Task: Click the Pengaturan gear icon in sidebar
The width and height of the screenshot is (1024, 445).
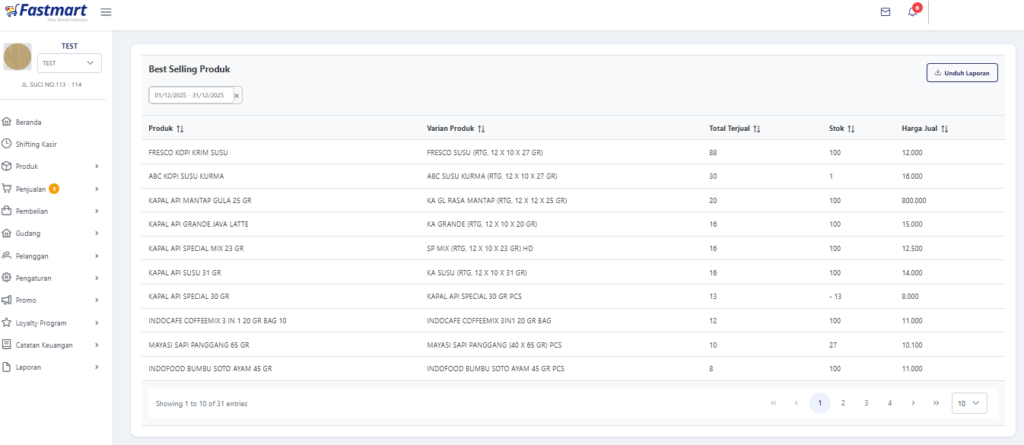Action: (x=7, y=278)
